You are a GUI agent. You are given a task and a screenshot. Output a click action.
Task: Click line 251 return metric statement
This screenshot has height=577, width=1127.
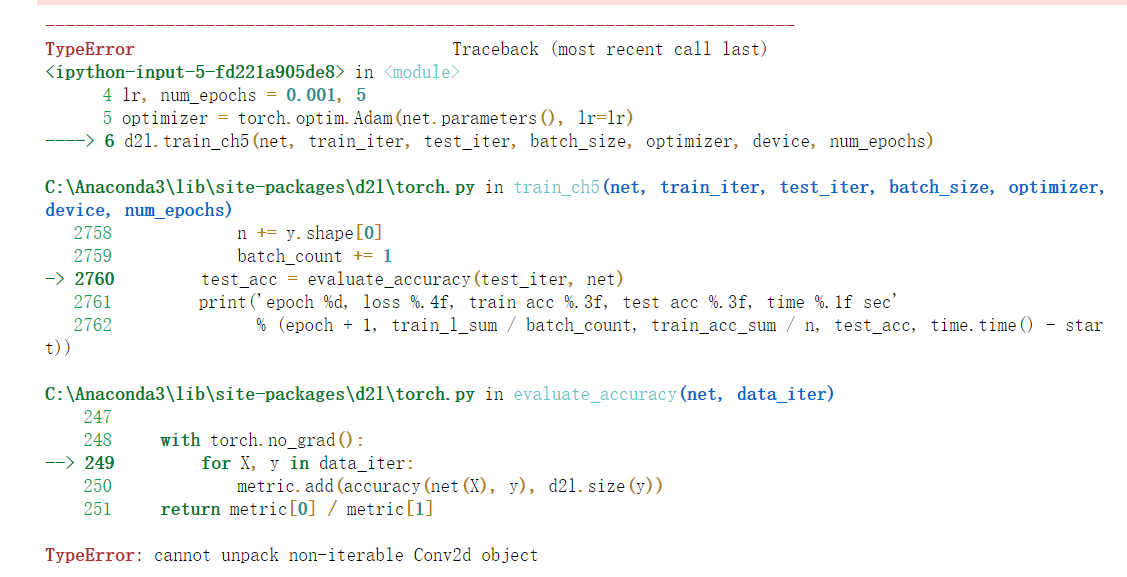point(296,509)
